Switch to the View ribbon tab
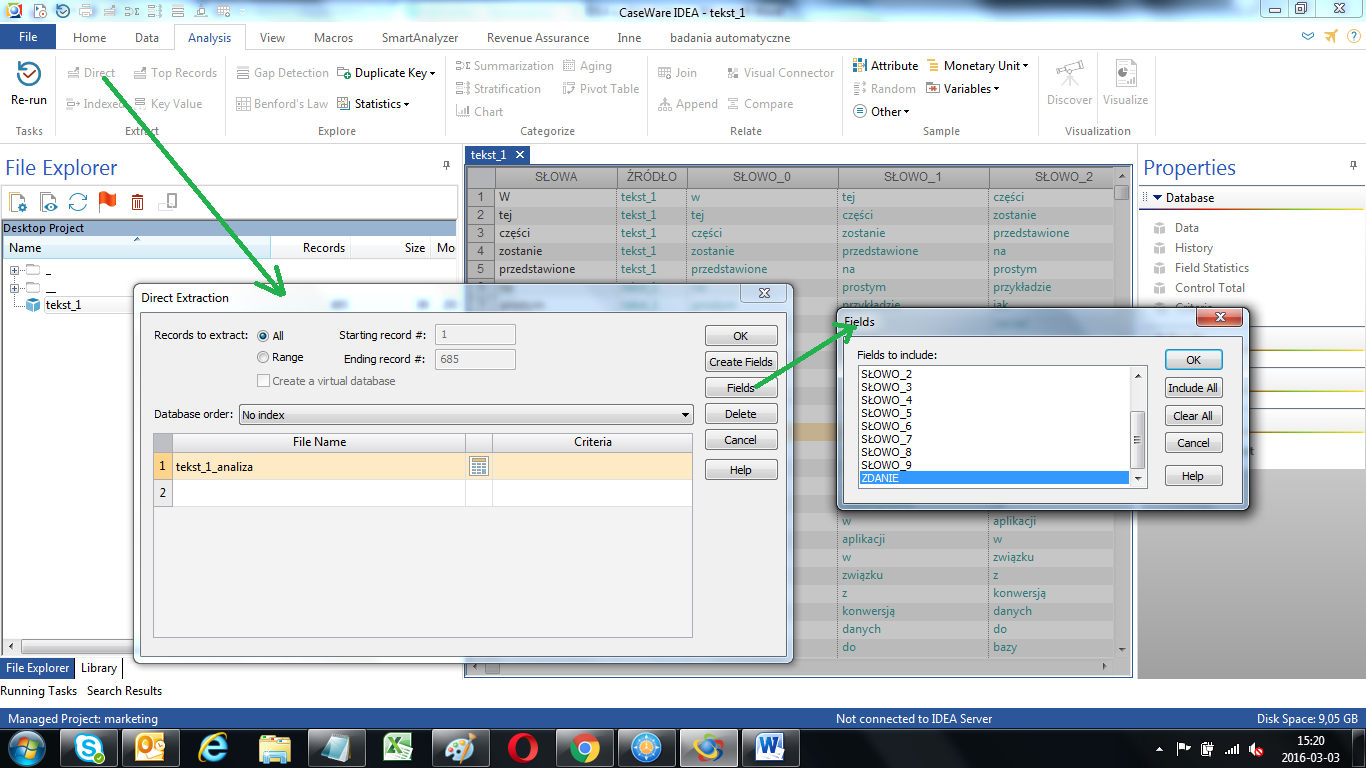Viewport: 1366px width, 768px height. tap(272, 38)
